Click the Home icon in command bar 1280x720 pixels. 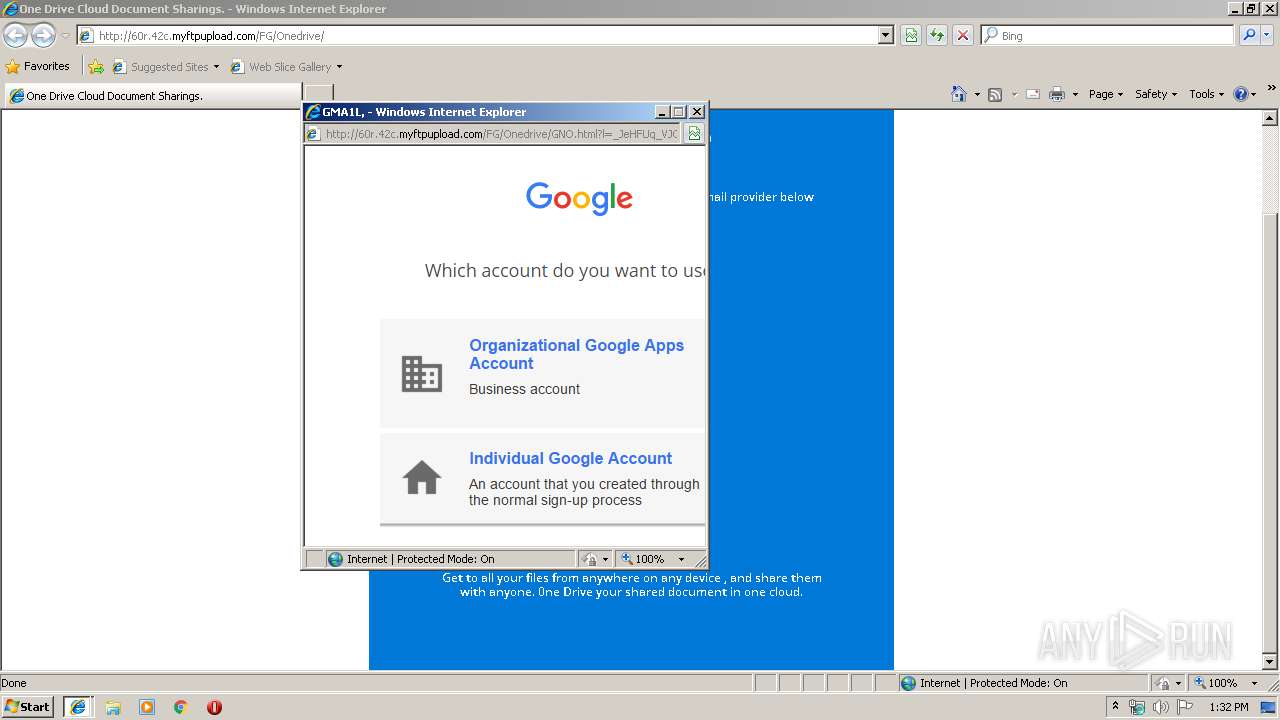[958, 94]
